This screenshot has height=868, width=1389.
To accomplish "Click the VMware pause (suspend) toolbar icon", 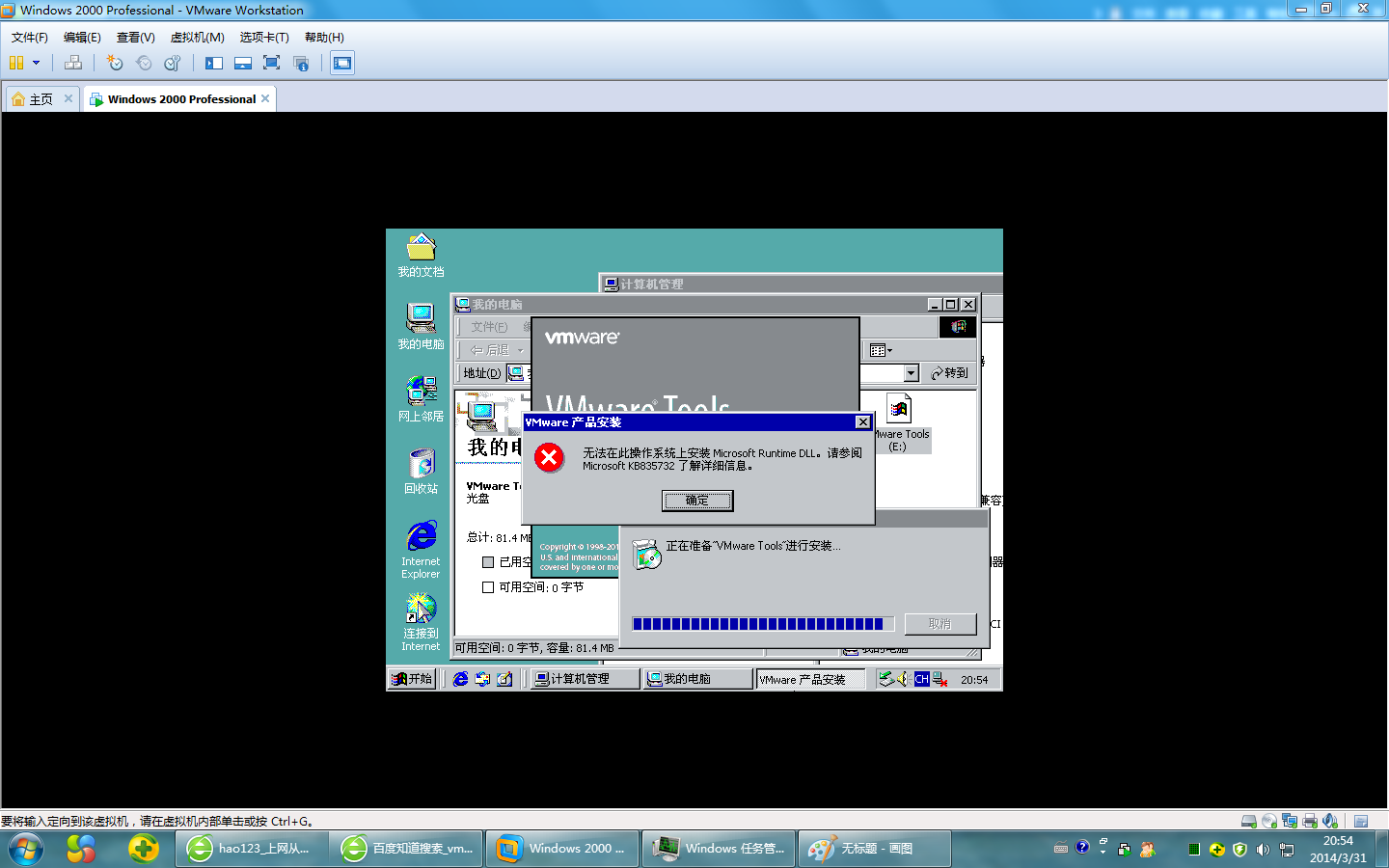I will [16, 63].
